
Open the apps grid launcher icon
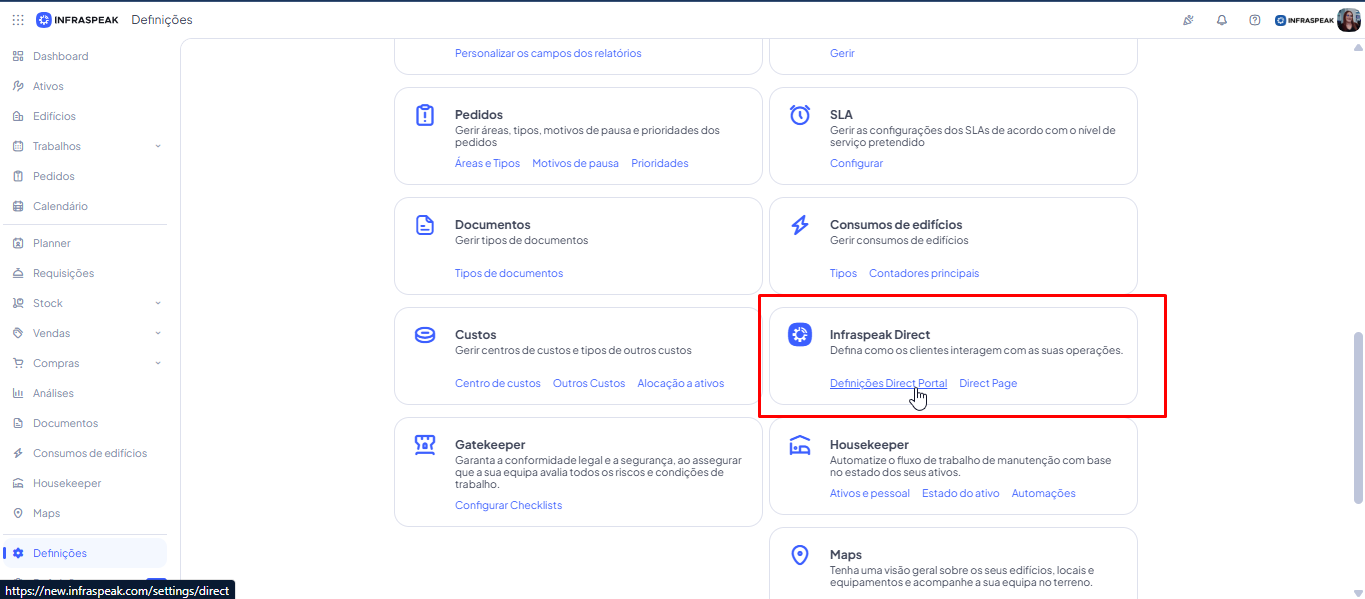(18, 20)
